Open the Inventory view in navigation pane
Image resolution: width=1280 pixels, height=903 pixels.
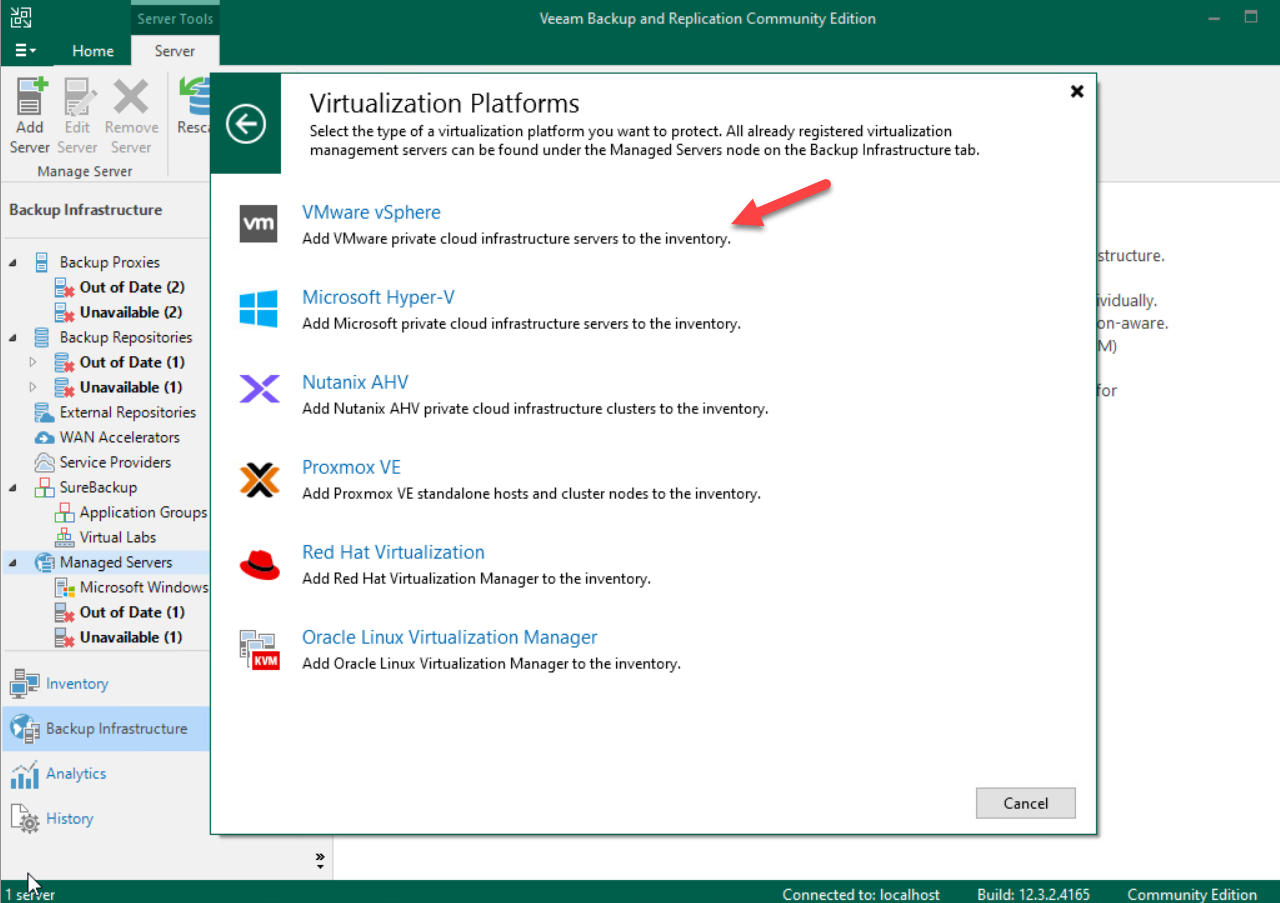76,684
